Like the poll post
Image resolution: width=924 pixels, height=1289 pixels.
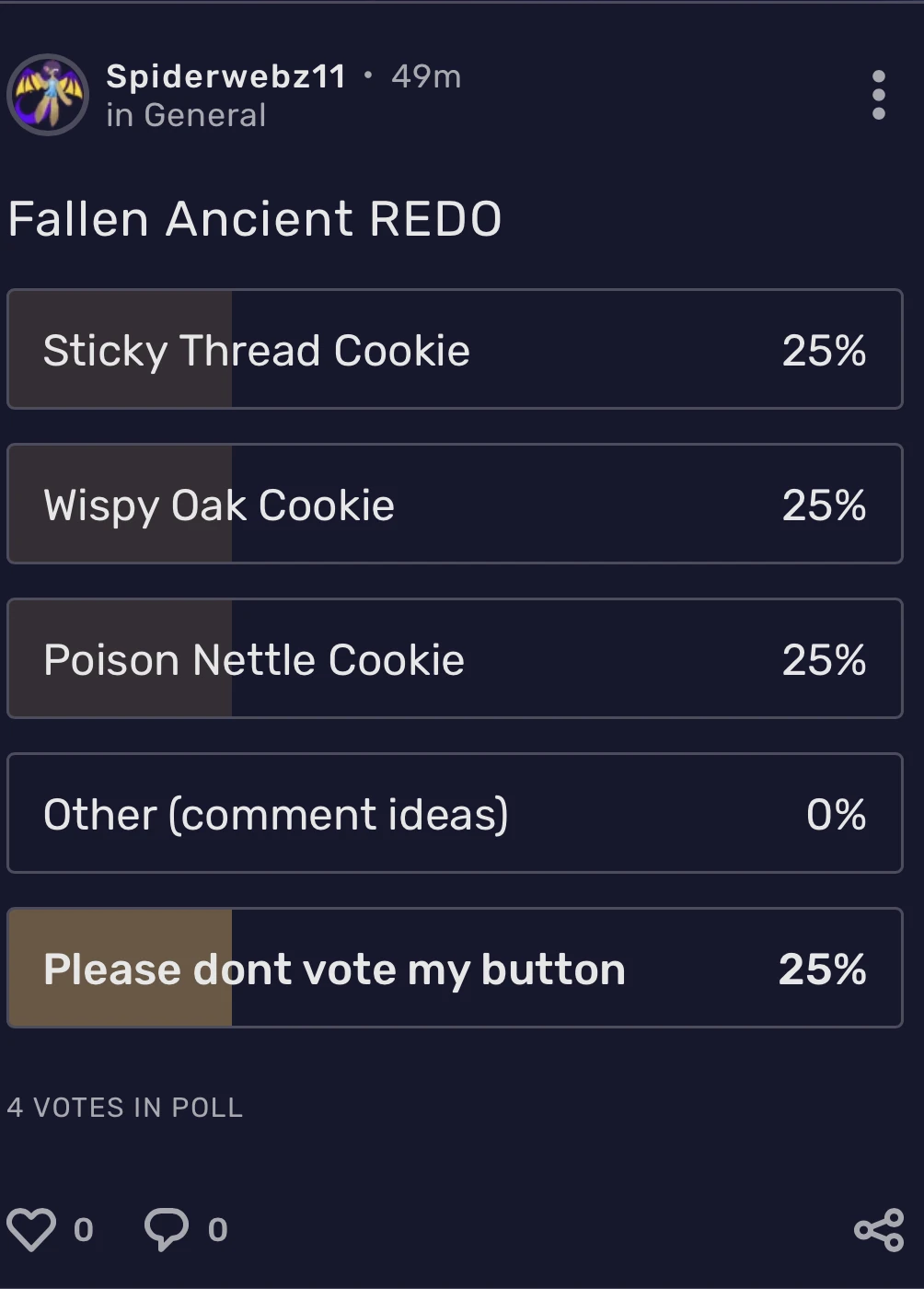33,1227
